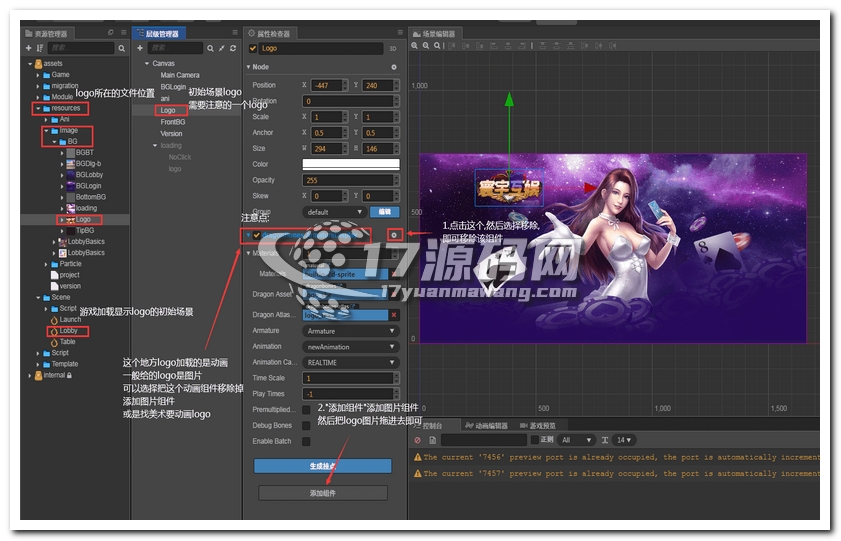
Task: Click the blue 编辑 button beside Group
Action: (385, 212)
